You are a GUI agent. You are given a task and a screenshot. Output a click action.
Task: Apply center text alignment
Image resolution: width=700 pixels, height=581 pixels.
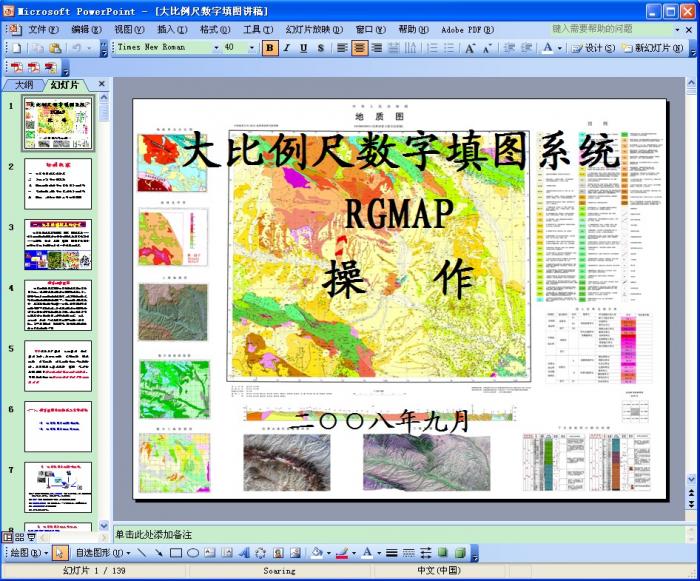point(360,47)
